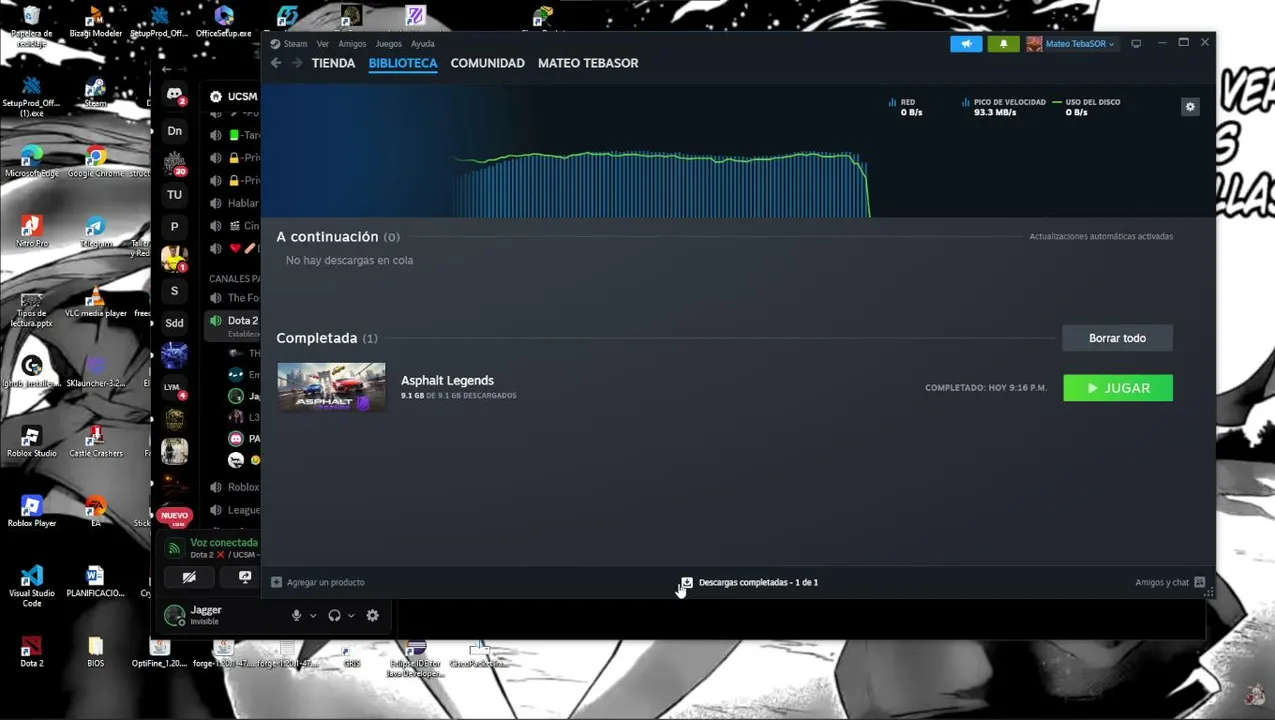Open the Juegos menu
The height and width of the screenshot is (720, 1275).
coord(388,44)
